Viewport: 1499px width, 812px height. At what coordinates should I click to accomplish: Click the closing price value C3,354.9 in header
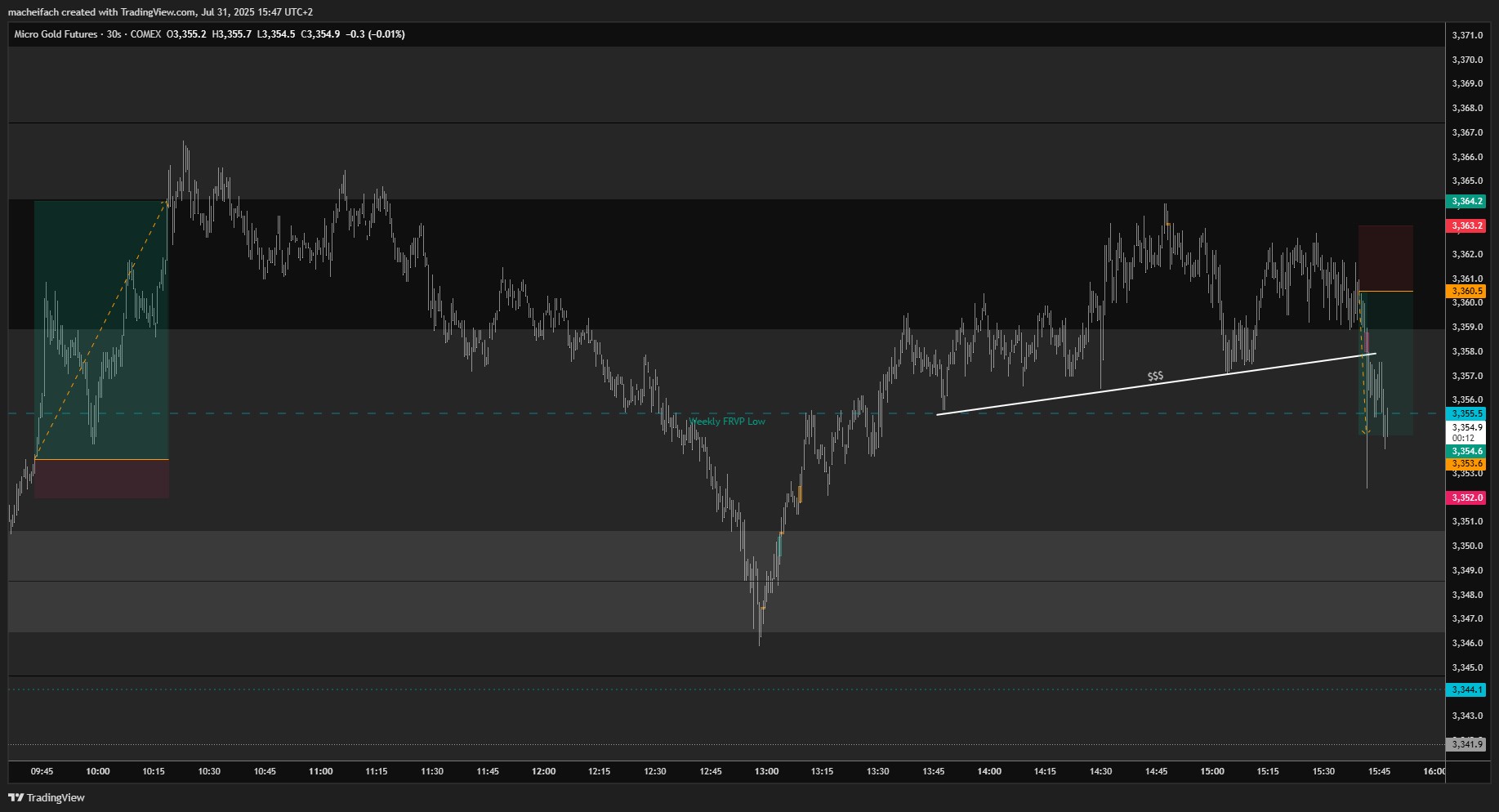[320, 34]
